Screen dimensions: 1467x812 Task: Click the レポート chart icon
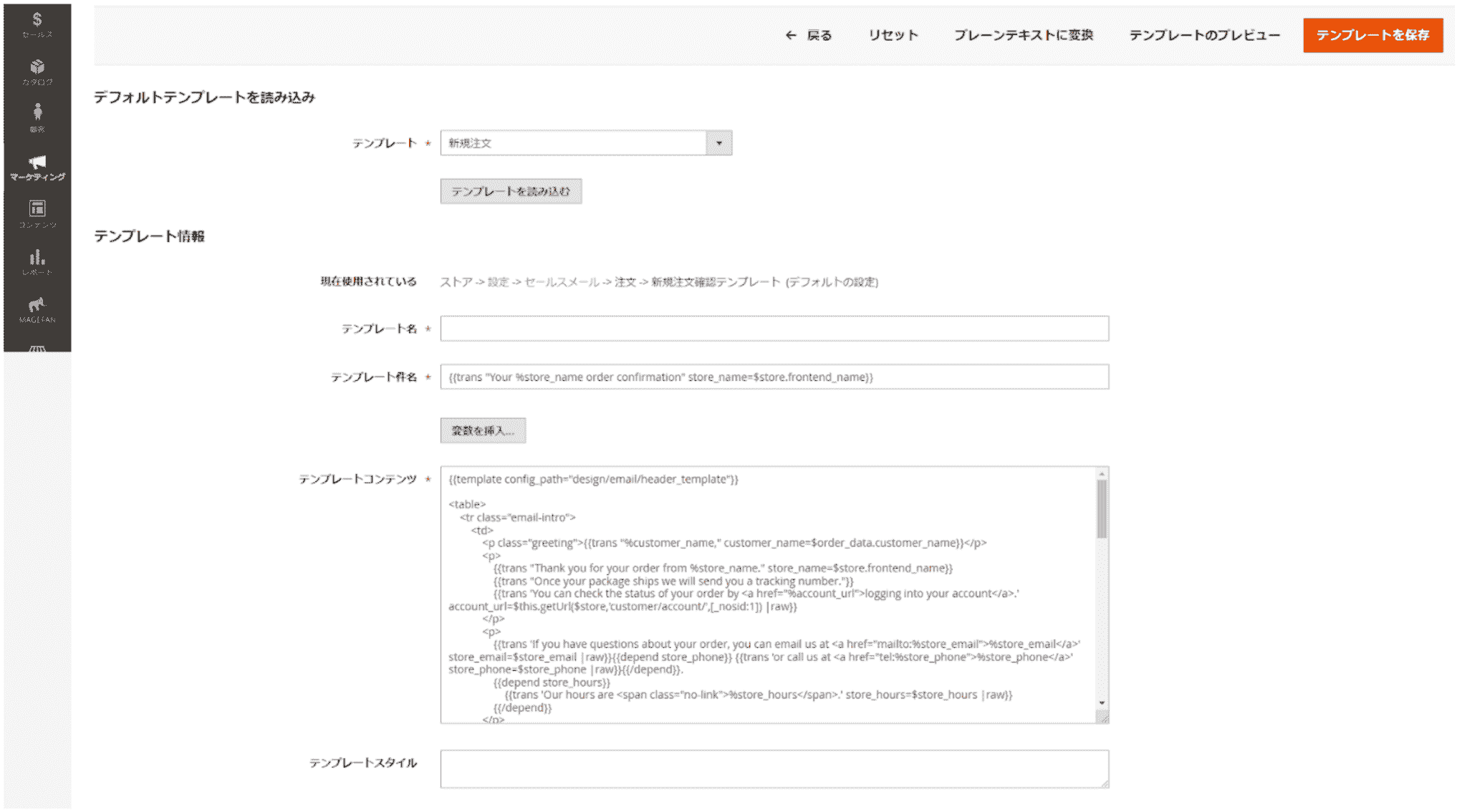pos(38,261)
